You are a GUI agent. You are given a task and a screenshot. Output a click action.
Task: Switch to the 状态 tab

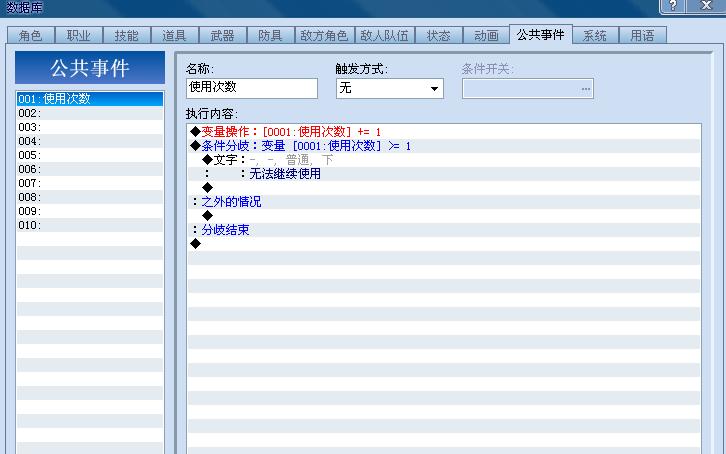click(x=438, y=36)
